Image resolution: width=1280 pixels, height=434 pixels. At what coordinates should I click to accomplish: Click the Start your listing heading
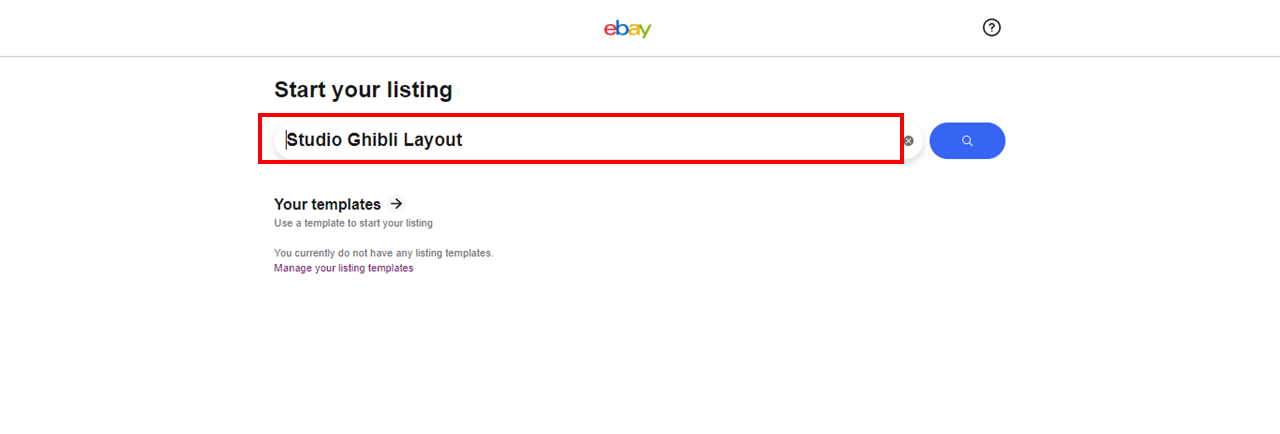click(x=363, y=89)
